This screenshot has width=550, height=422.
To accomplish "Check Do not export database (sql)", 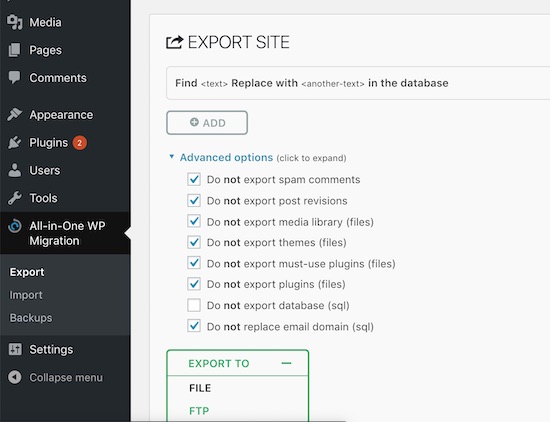I will point(194,305).
